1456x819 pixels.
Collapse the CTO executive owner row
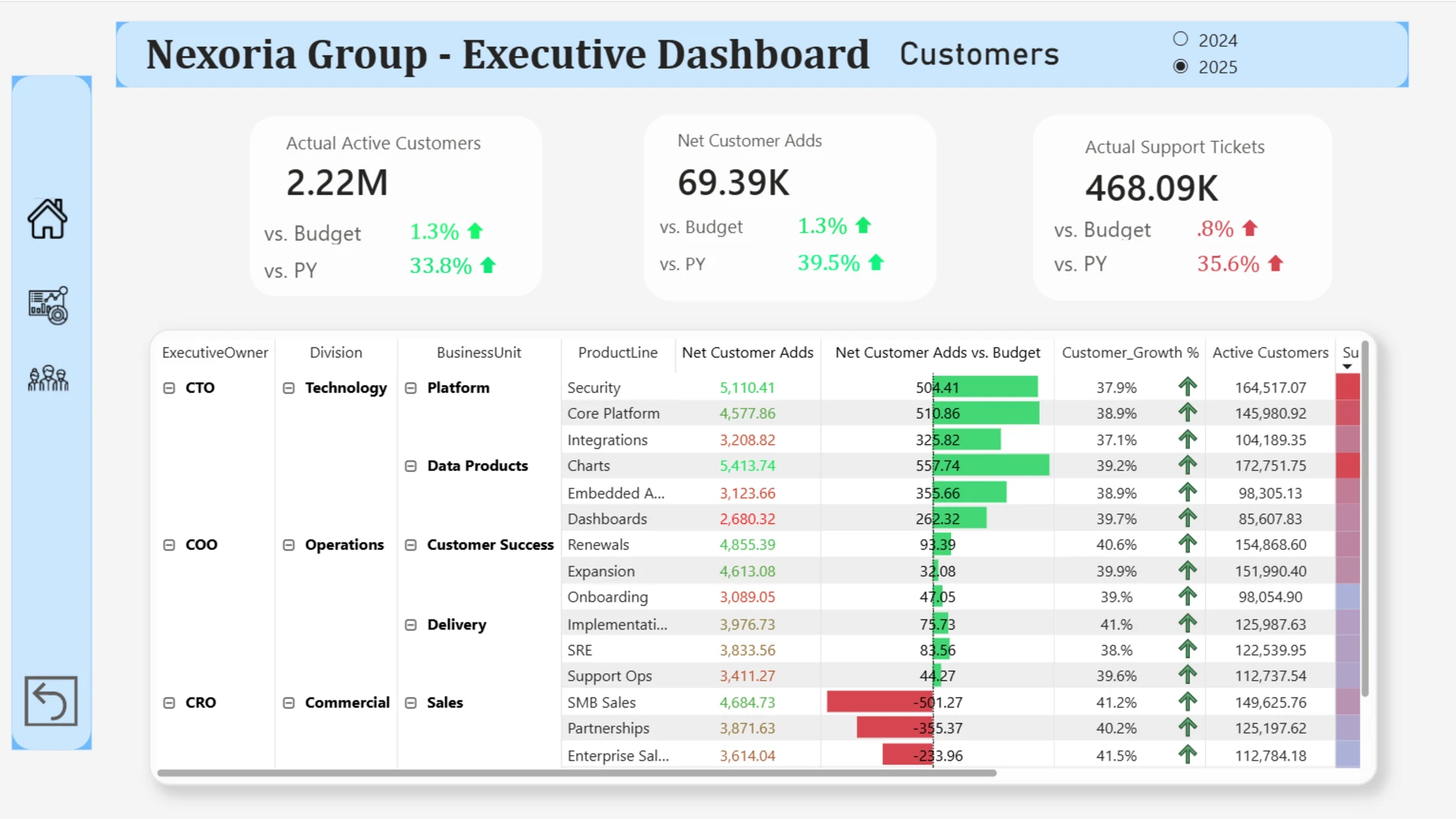[169, 388]
